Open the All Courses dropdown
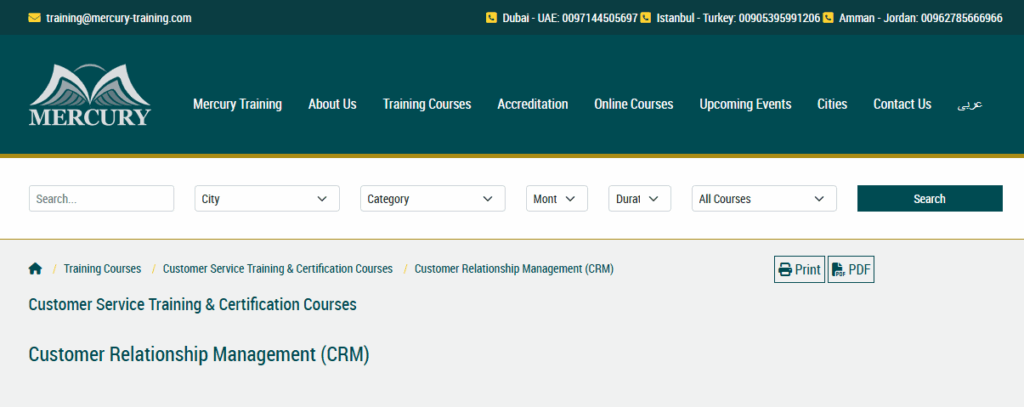 click(x=764, y=199)
